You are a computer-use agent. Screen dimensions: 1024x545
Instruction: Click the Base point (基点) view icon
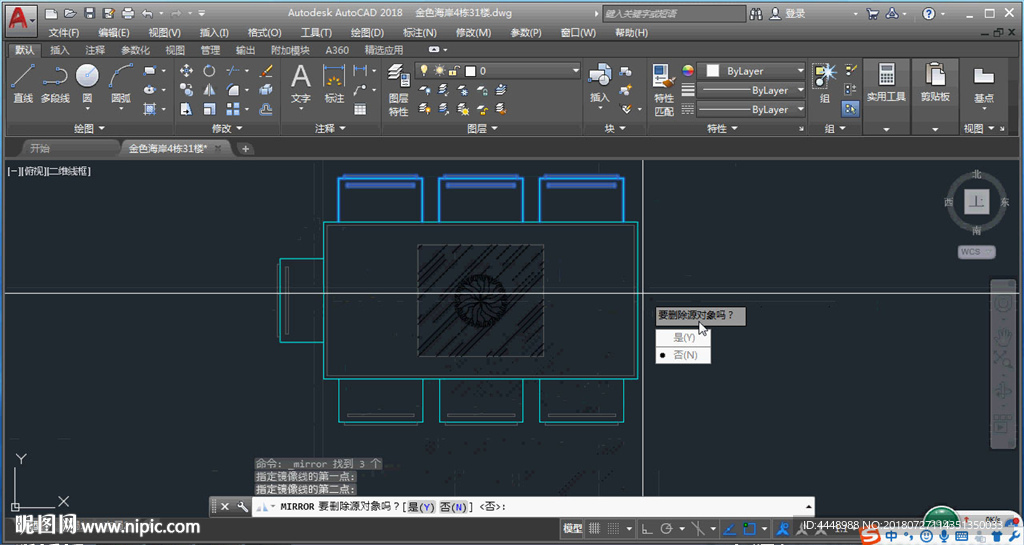[x=984, y=84]
